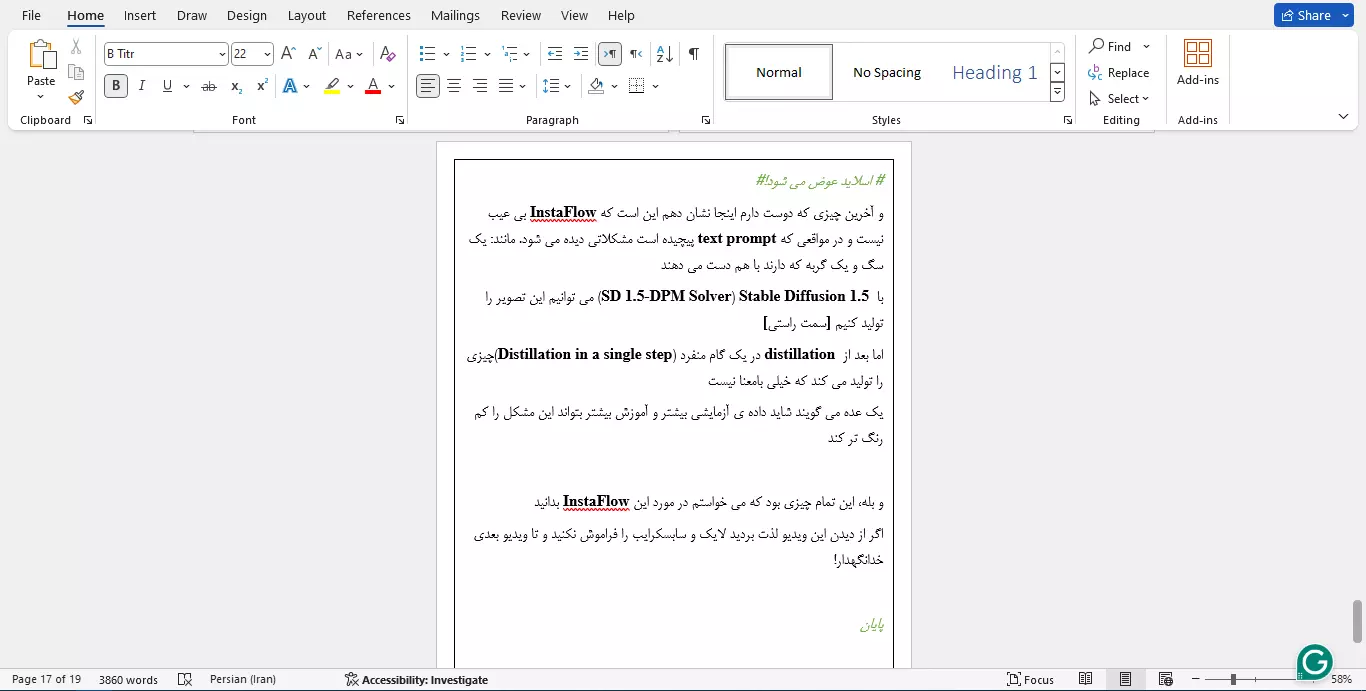Align the text to the left
1366x691 pixels.
click(x=428, y=86)
